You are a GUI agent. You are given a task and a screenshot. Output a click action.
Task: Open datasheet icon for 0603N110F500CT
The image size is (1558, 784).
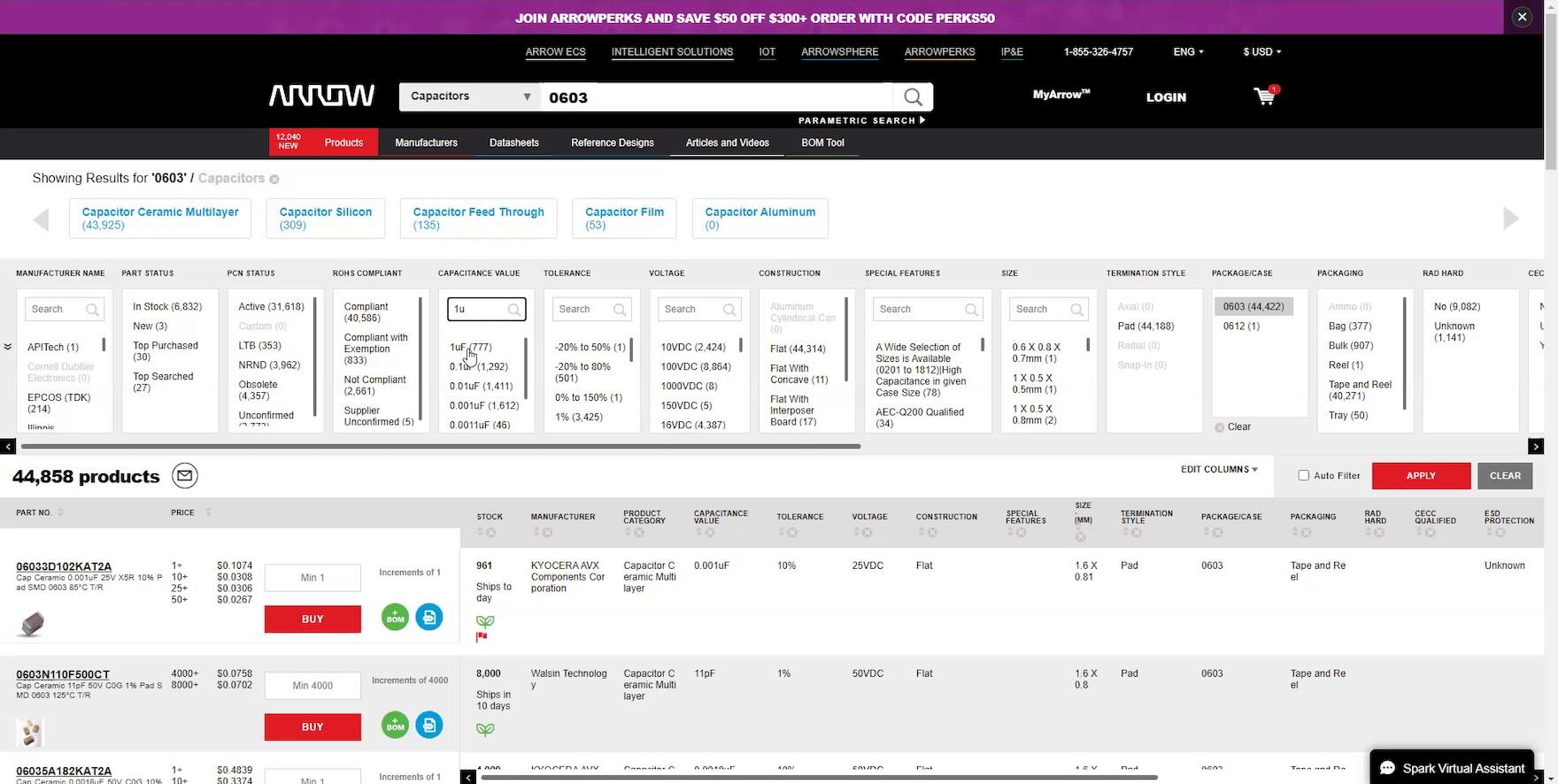429,726
